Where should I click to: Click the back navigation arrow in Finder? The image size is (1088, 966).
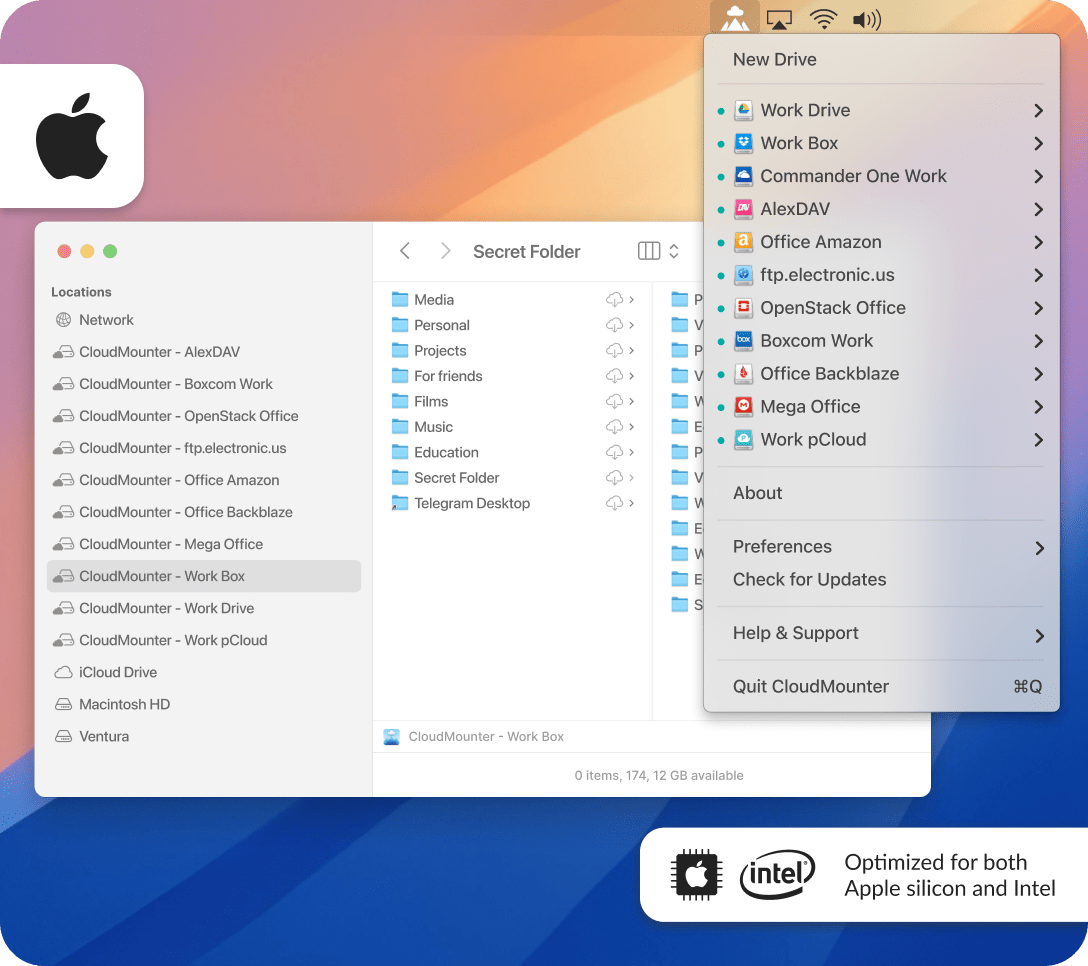[405, 252]
